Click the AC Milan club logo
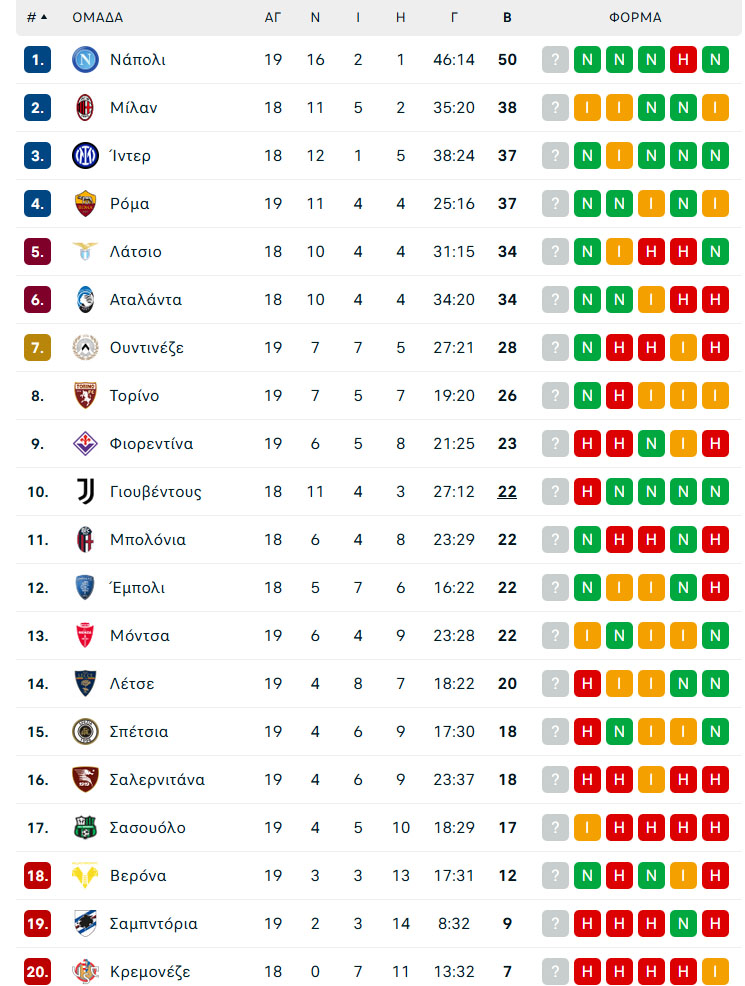 pyautogui.click(x=85, y=108)
